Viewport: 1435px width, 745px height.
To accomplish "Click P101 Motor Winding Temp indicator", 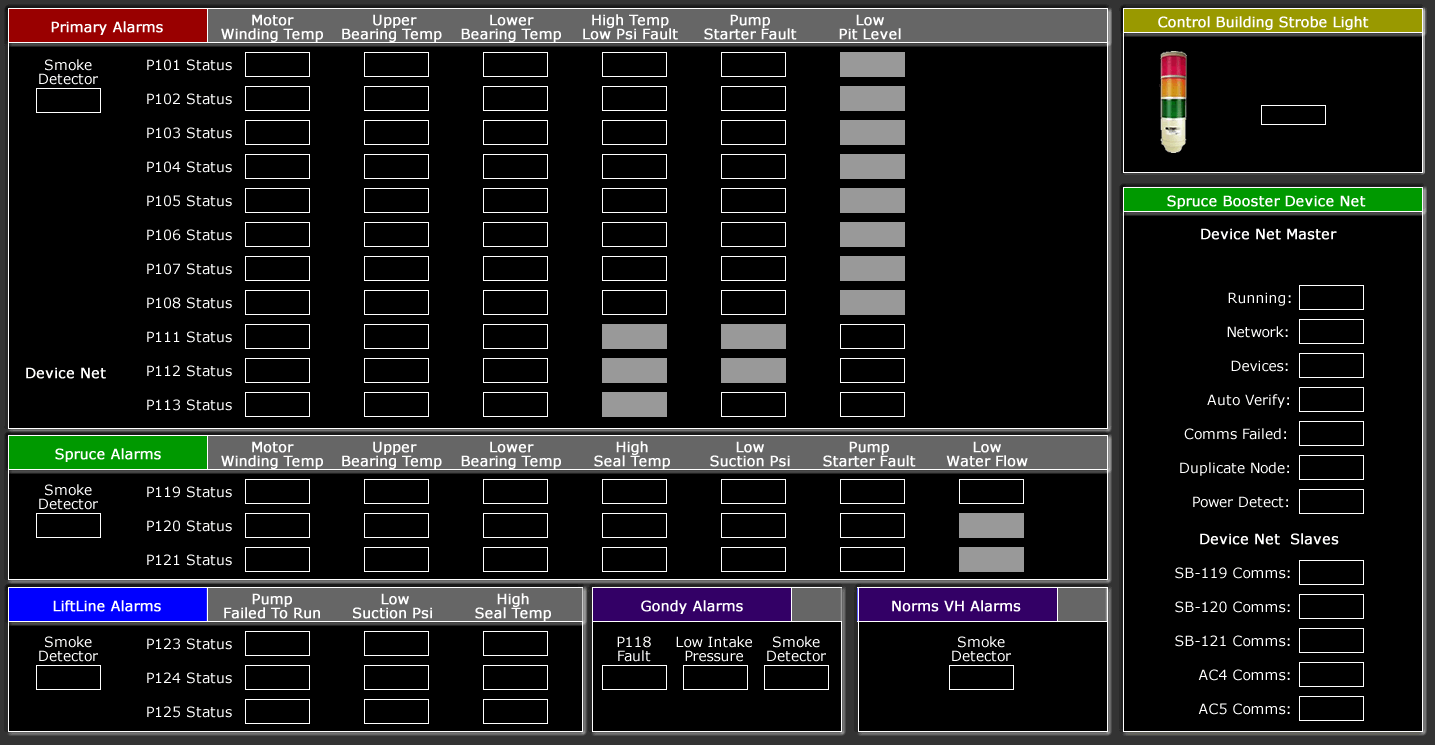I will (277, 65).
